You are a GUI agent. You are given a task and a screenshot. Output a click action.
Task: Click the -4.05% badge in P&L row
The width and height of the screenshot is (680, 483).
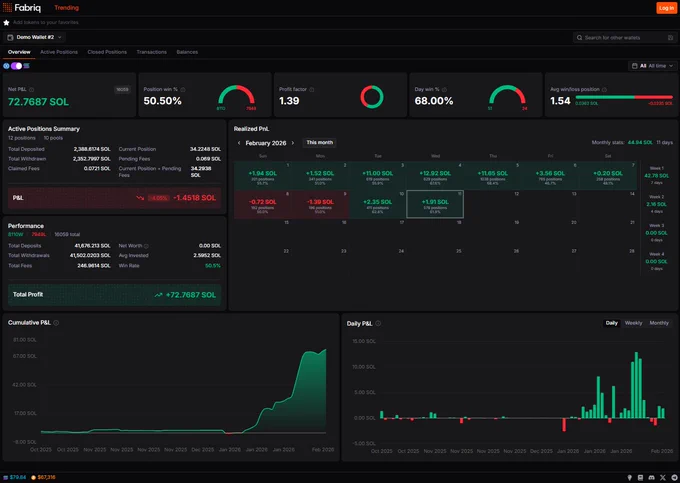point(159,198)
